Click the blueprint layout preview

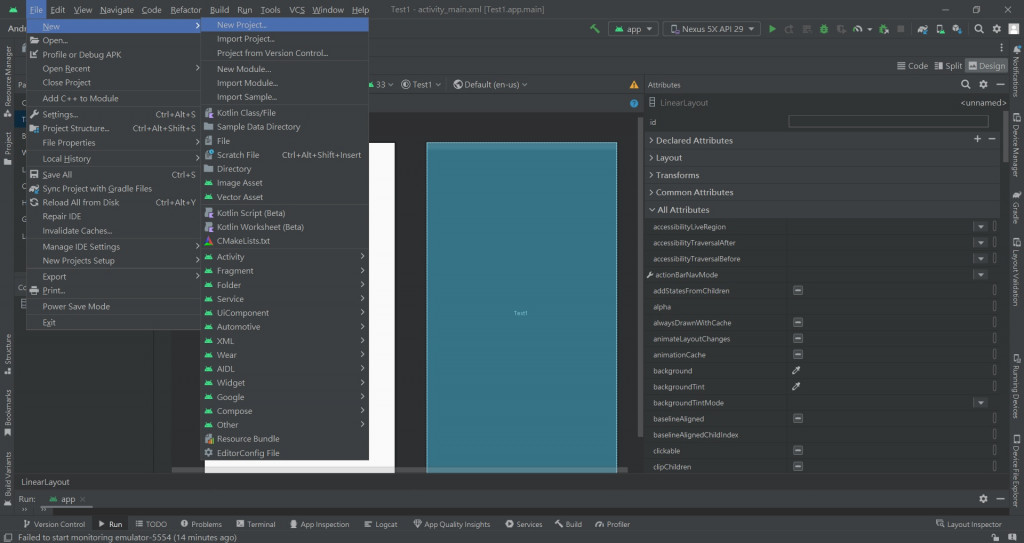tap(521, 306)
